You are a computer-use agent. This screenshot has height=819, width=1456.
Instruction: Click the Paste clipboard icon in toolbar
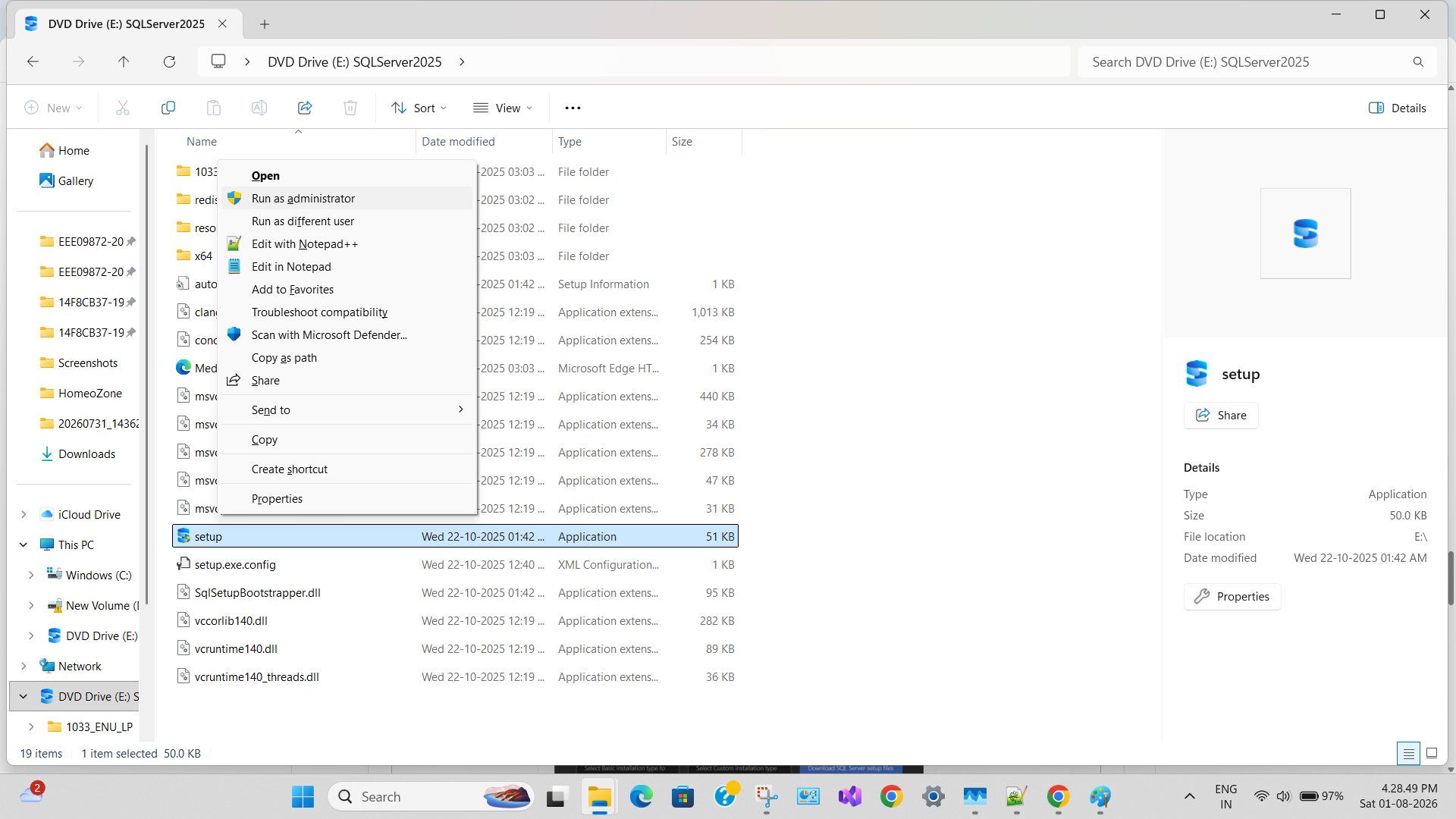click(x=214, y=108)
